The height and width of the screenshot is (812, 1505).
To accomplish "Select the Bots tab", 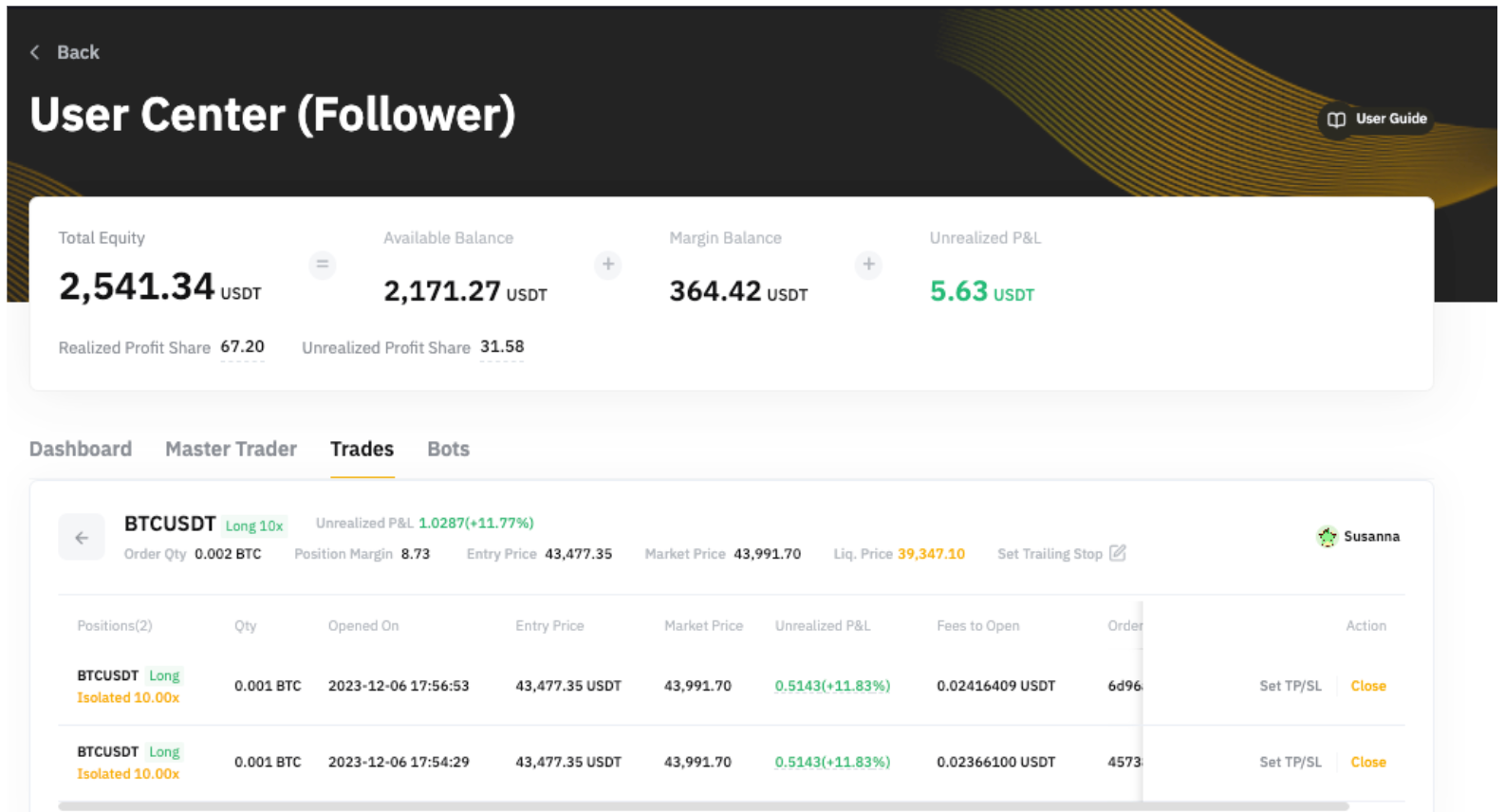I will click(x=448, y=449).
